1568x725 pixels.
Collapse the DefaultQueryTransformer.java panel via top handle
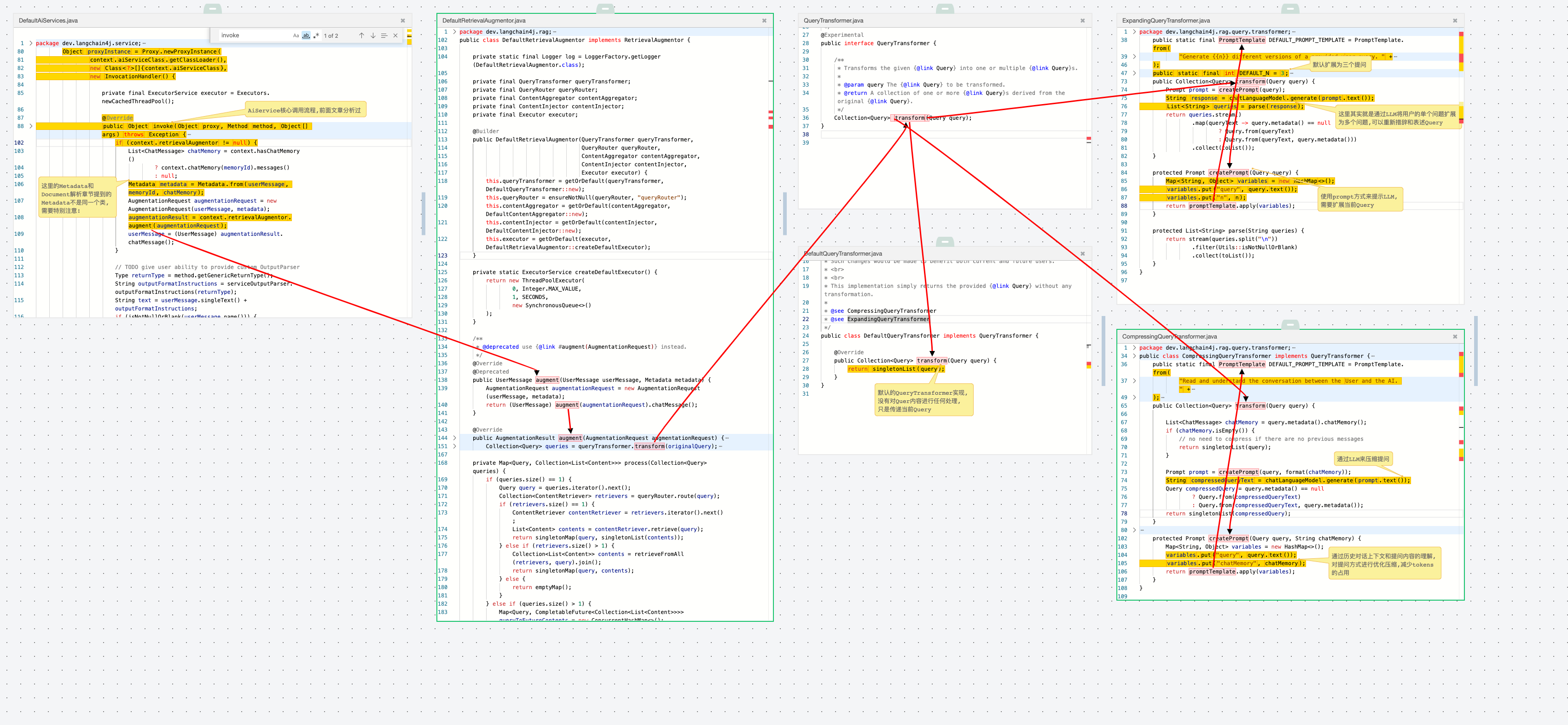pyautogui.click(x=945, y=242)
